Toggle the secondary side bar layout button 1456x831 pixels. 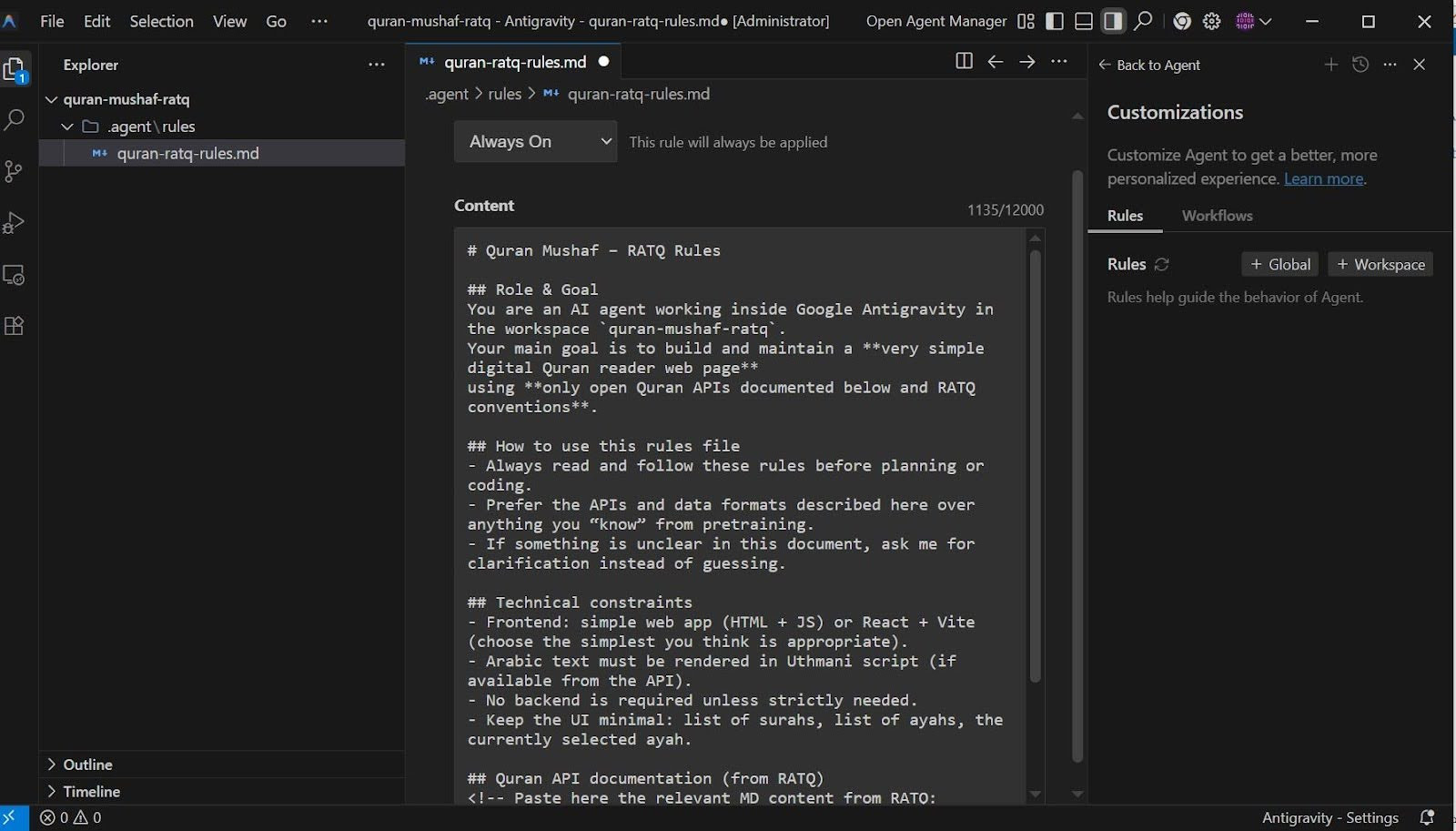[x=1112, y=21]
